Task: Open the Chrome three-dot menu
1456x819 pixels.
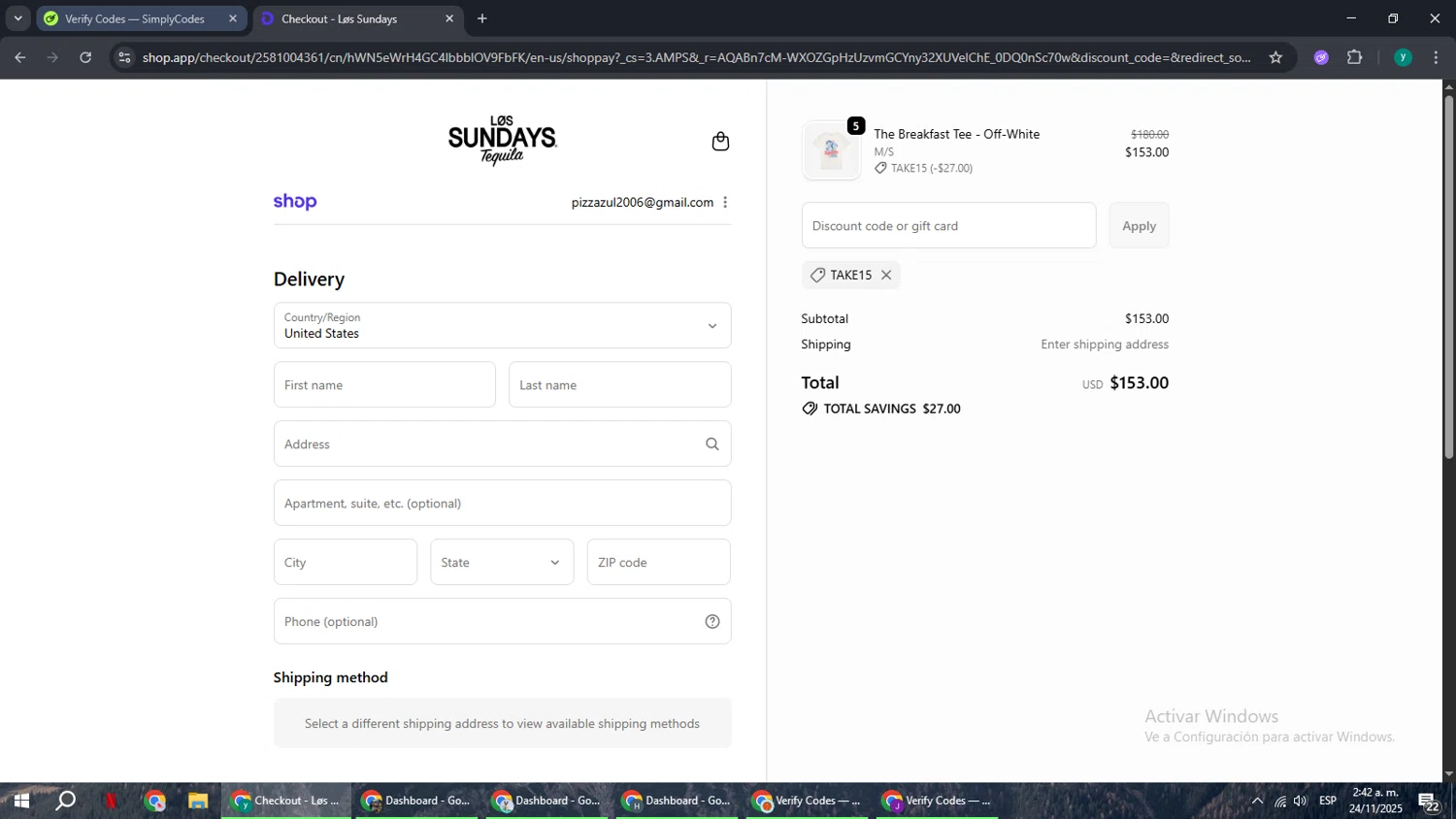Action: pos(1436,57)
